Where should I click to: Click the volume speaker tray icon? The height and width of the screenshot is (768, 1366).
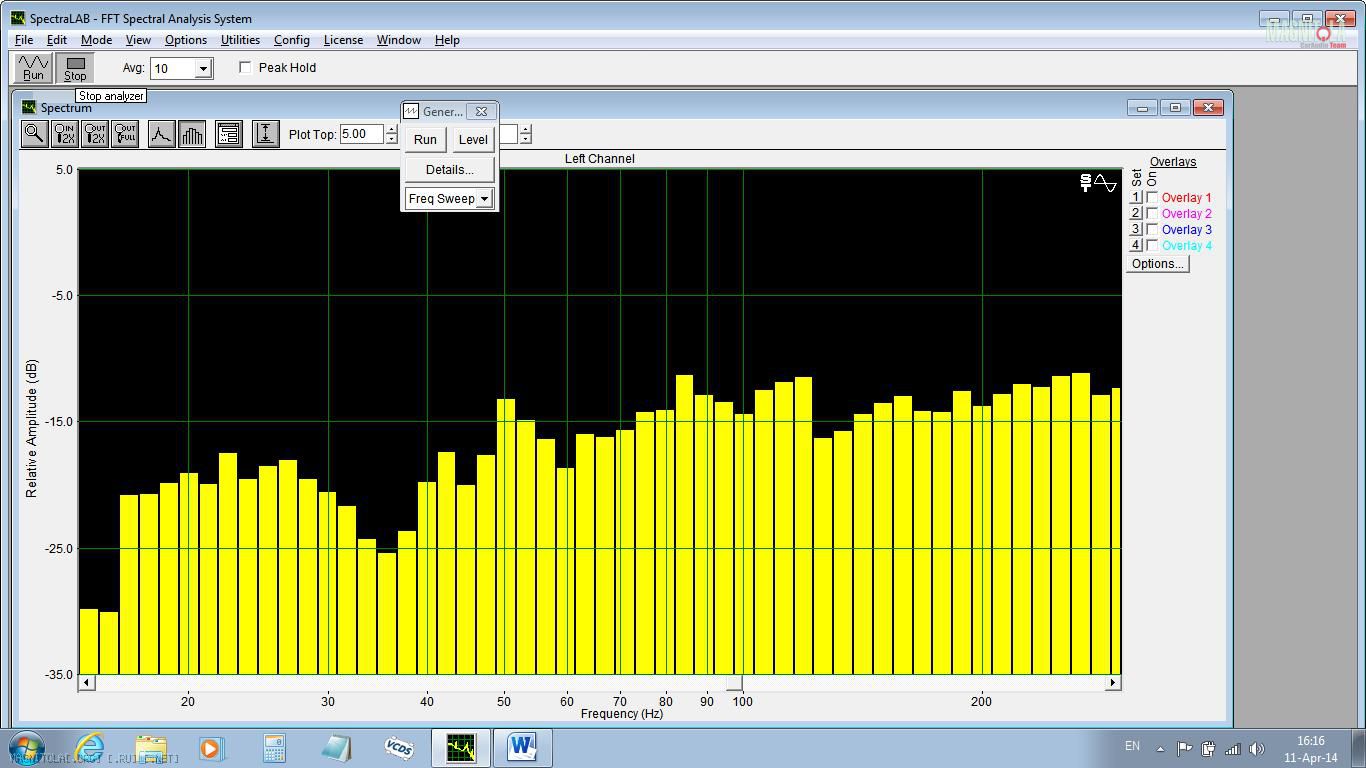1257,748
